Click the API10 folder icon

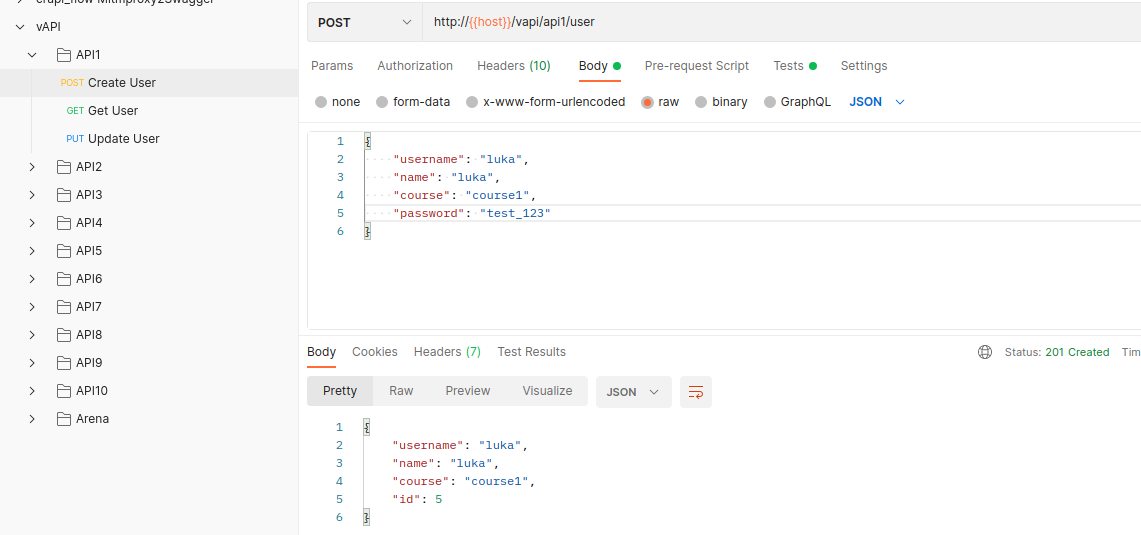point(64,391)
